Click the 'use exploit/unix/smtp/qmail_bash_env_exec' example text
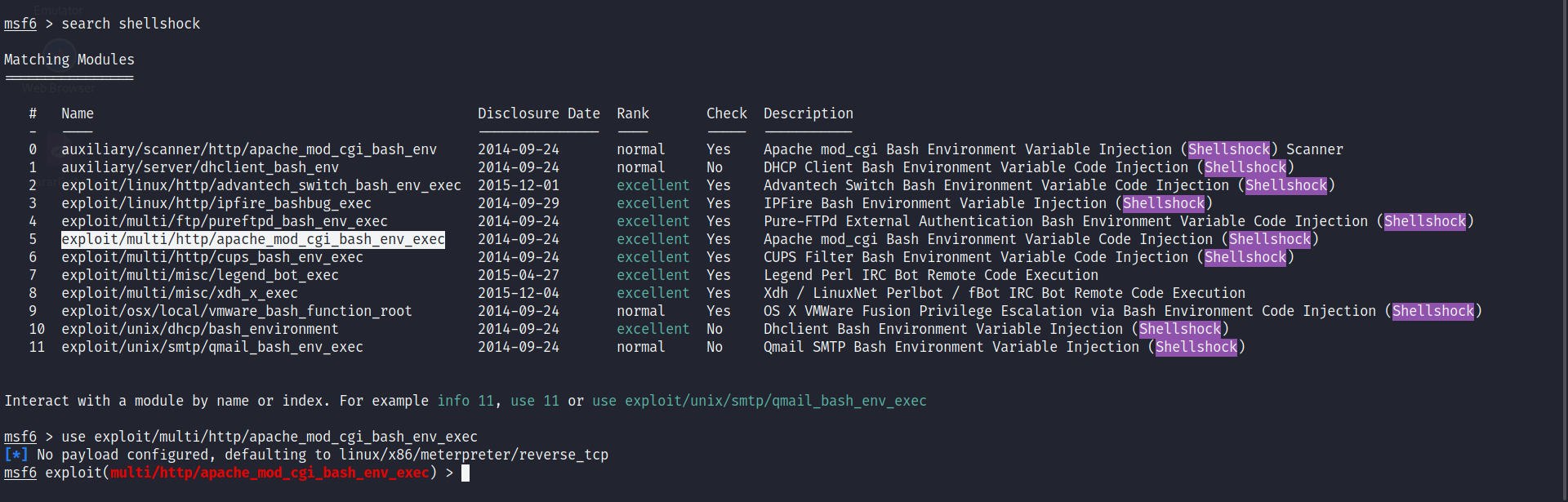 (x=759, y=401)
